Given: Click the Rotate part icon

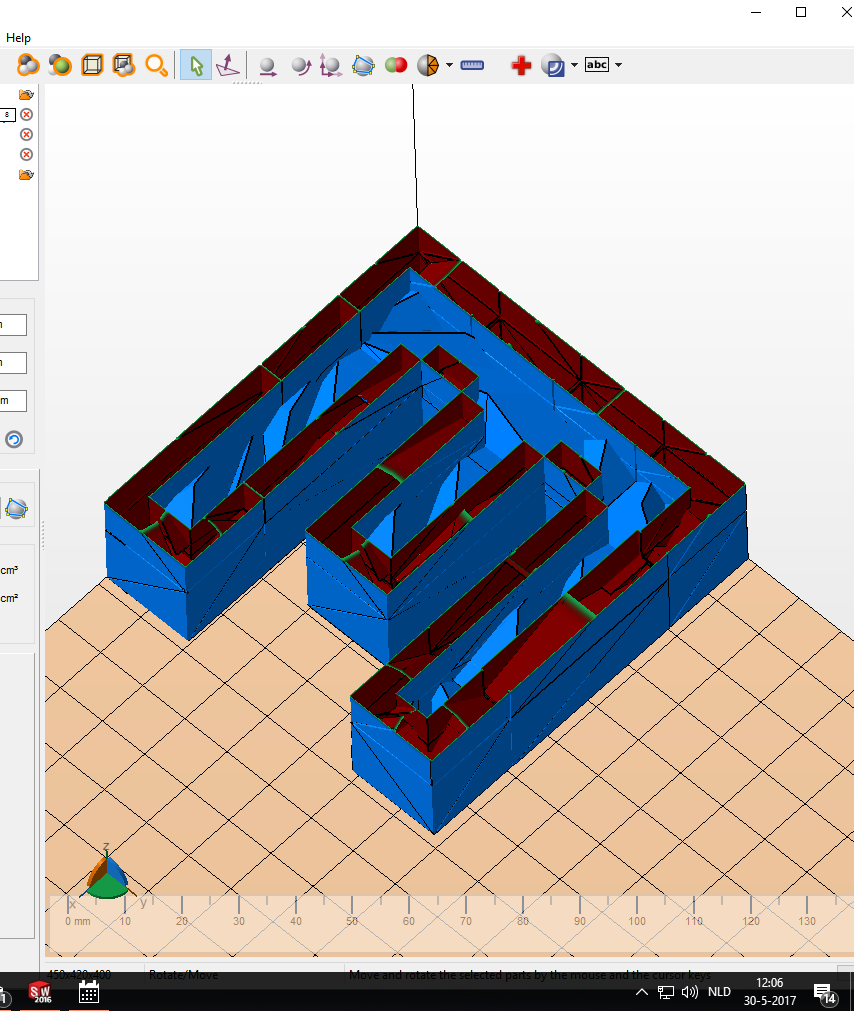Looking at the screenshot, I should click(299, 66).
